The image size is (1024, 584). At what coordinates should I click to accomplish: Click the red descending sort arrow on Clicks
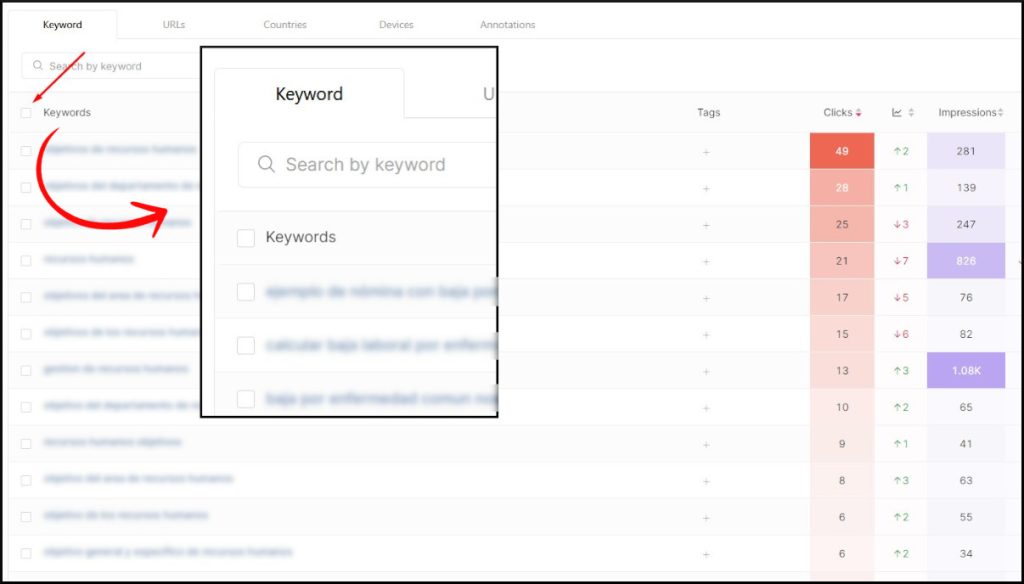pos(858,112)
